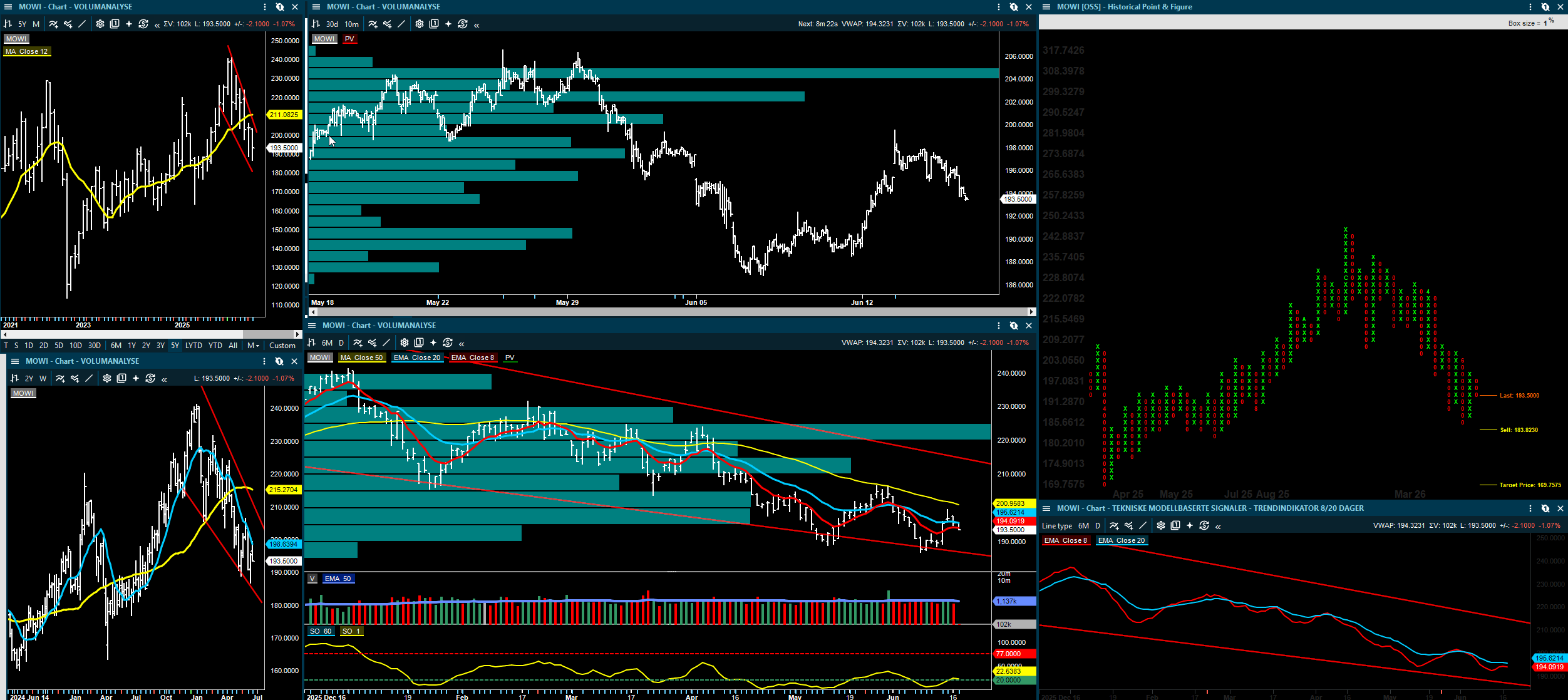
Task: Collapse toolbar chevron in Trendindikator chart
Action: 1218,527
